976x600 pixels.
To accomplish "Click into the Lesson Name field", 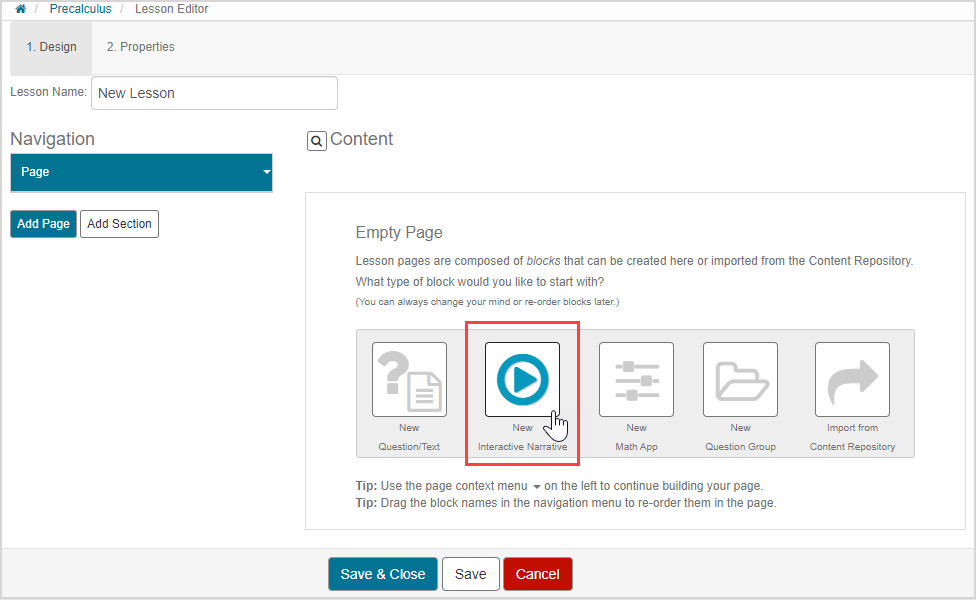I will coord(214,93).
